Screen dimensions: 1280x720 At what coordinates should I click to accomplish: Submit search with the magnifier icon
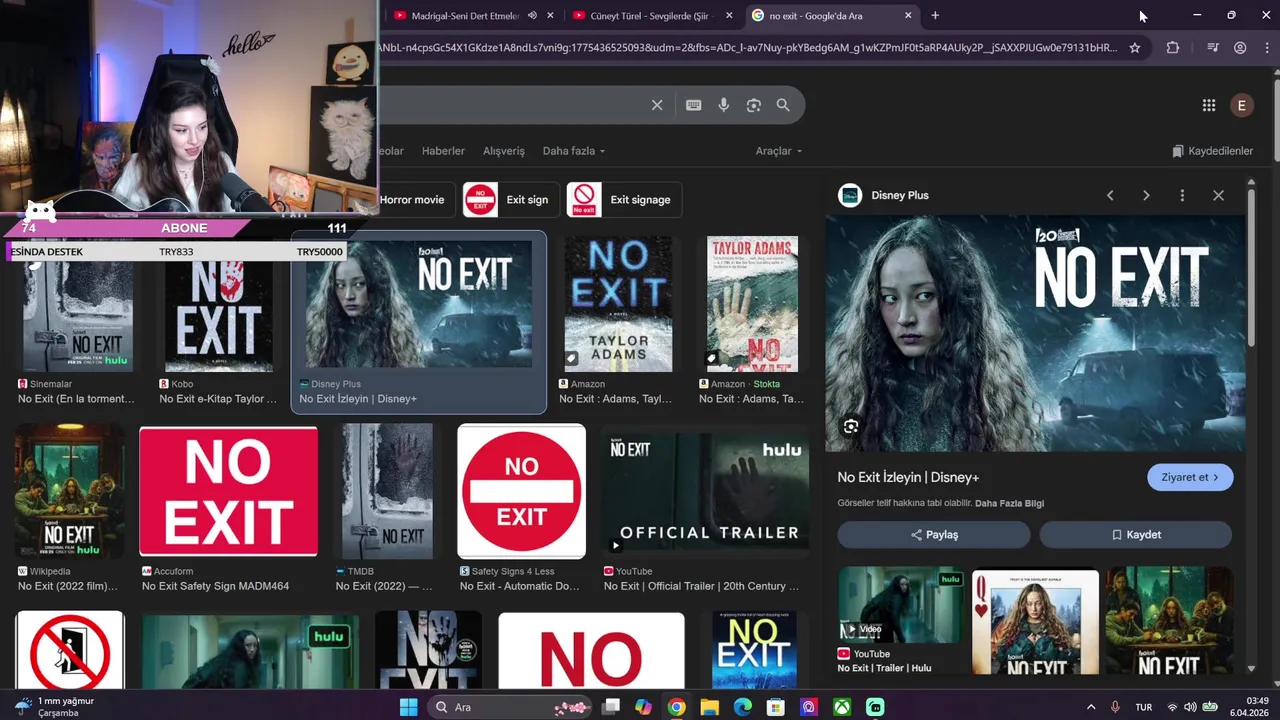[x=783, y=105]
